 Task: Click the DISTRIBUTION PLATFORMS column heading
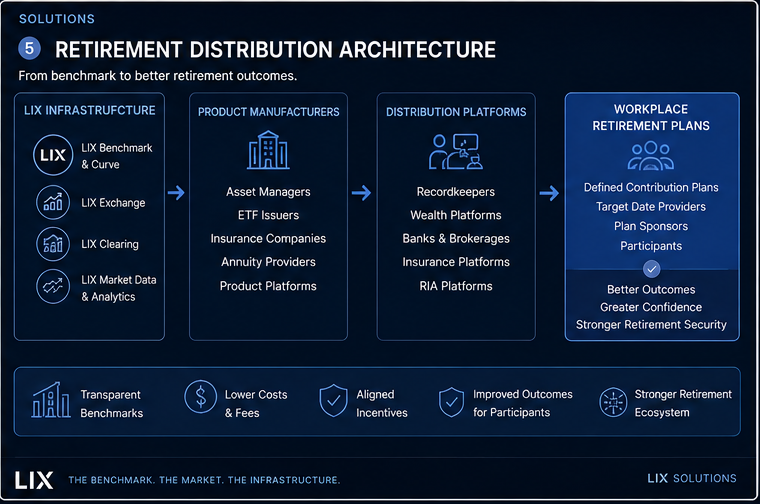456,112
